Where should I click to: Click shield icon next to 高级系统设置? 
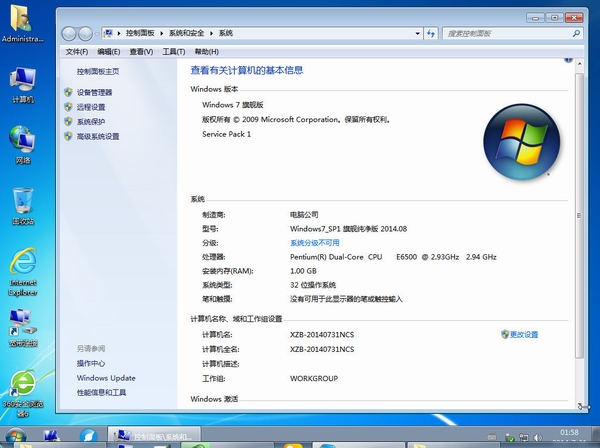click(x=68, y=136)
